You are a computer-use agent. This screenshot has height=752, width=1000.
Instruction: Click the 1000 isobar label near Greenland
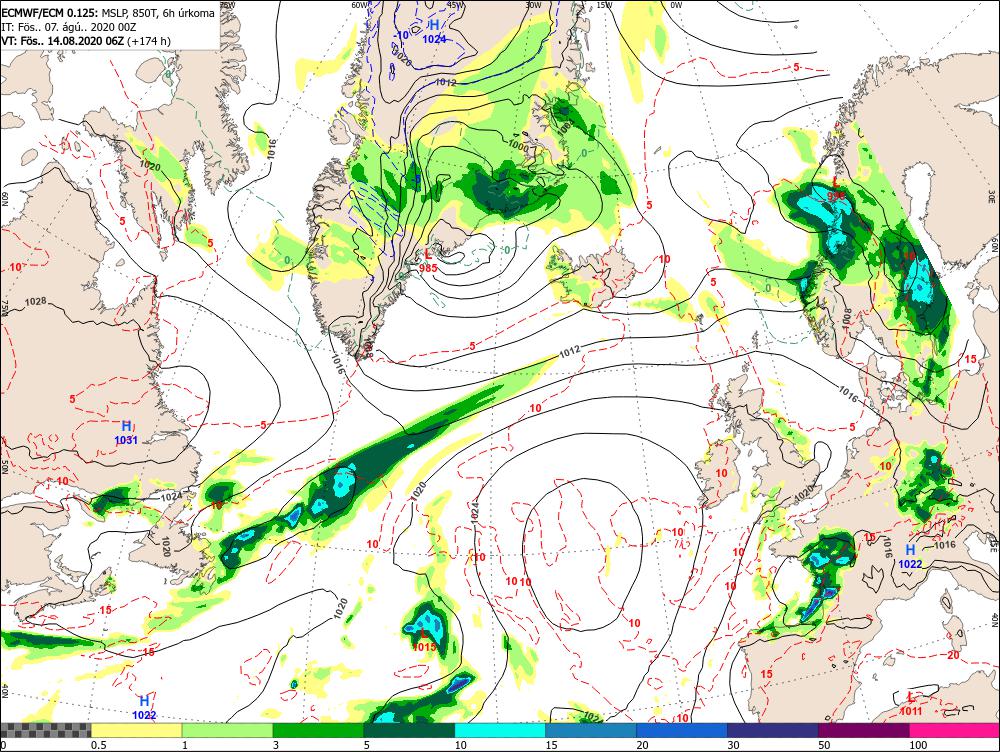(x=518, y=145)
